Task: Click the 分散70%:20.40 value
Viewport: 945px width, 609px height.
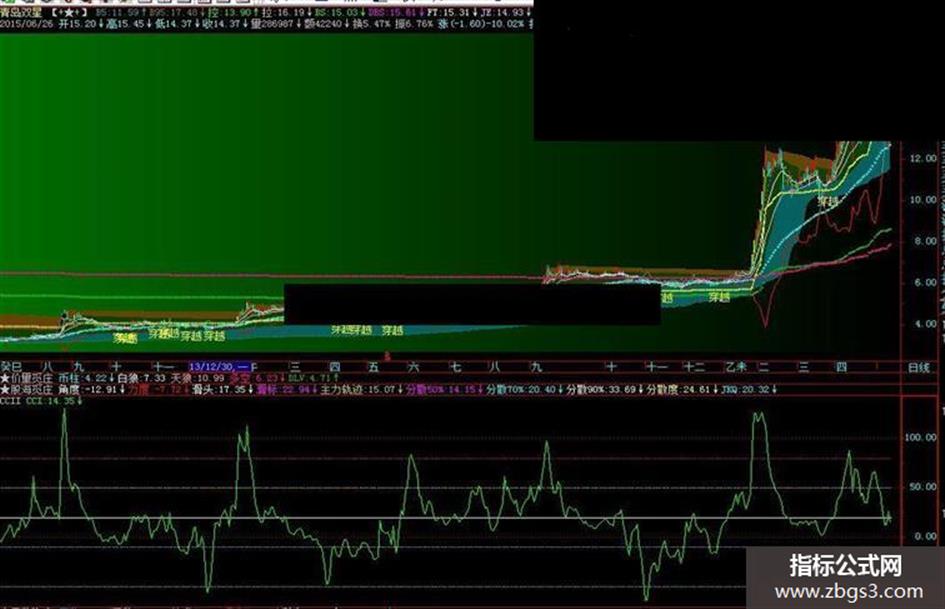Action: [x=521, y=390]
